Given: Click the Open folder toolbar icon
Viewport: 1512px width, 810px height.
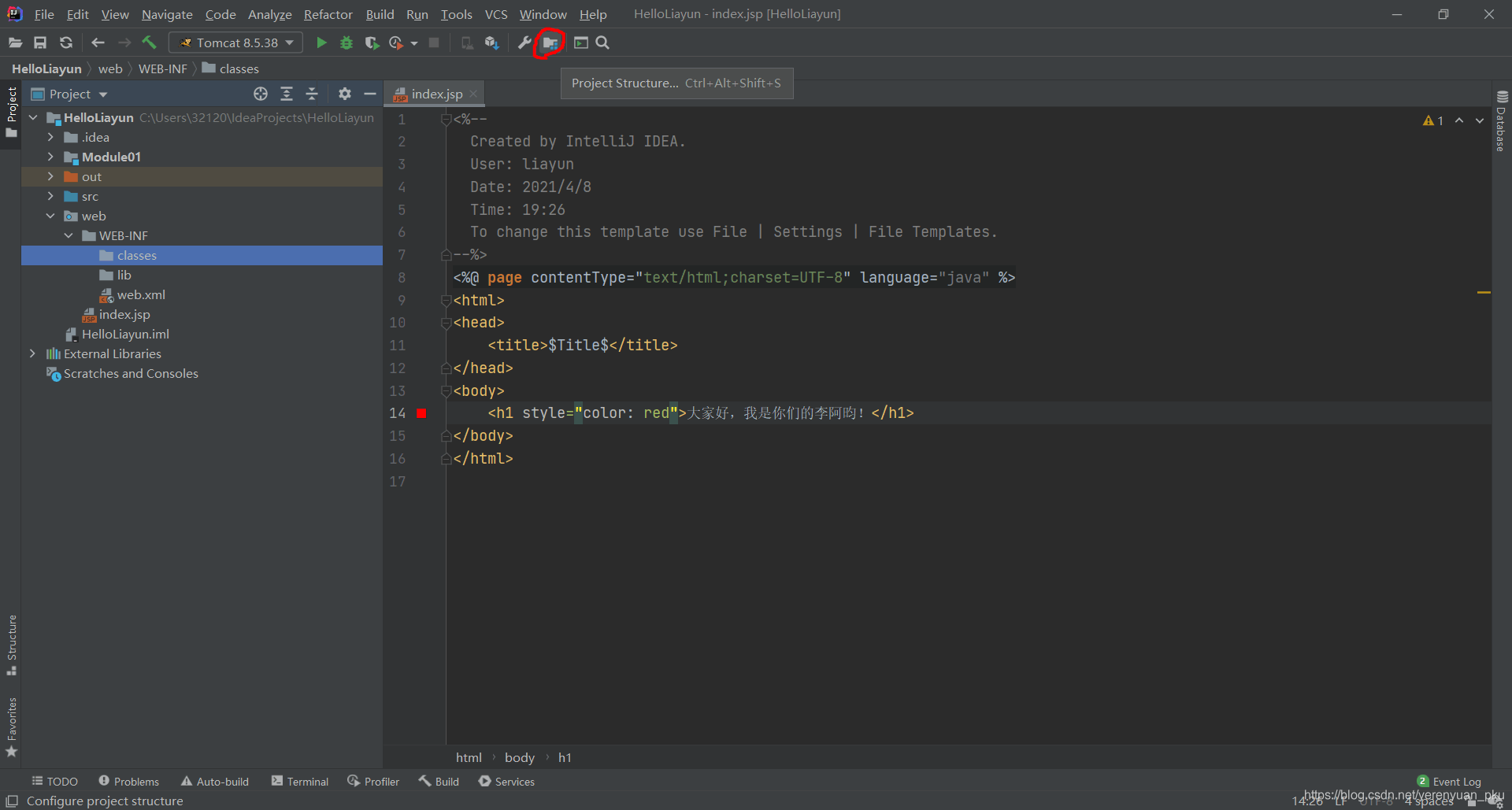Looking at the screenshot, I should (15, 43).
